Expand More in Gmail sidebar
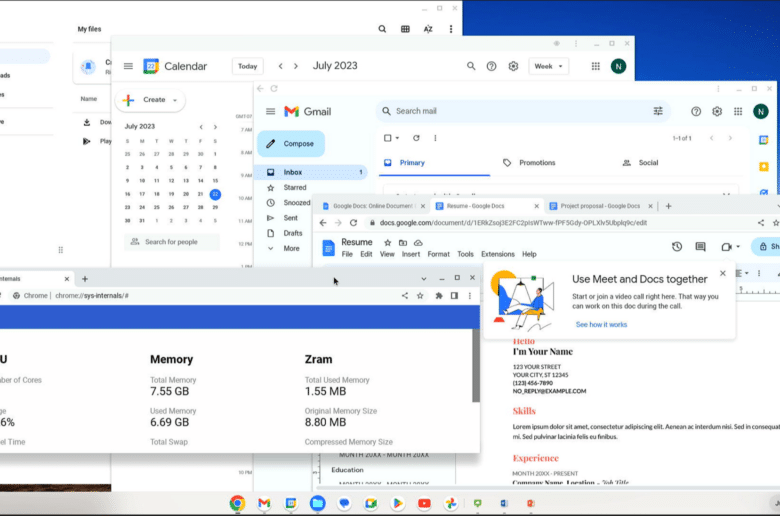Viewport: 780px width, 516px height. click(x=291, y=248)
